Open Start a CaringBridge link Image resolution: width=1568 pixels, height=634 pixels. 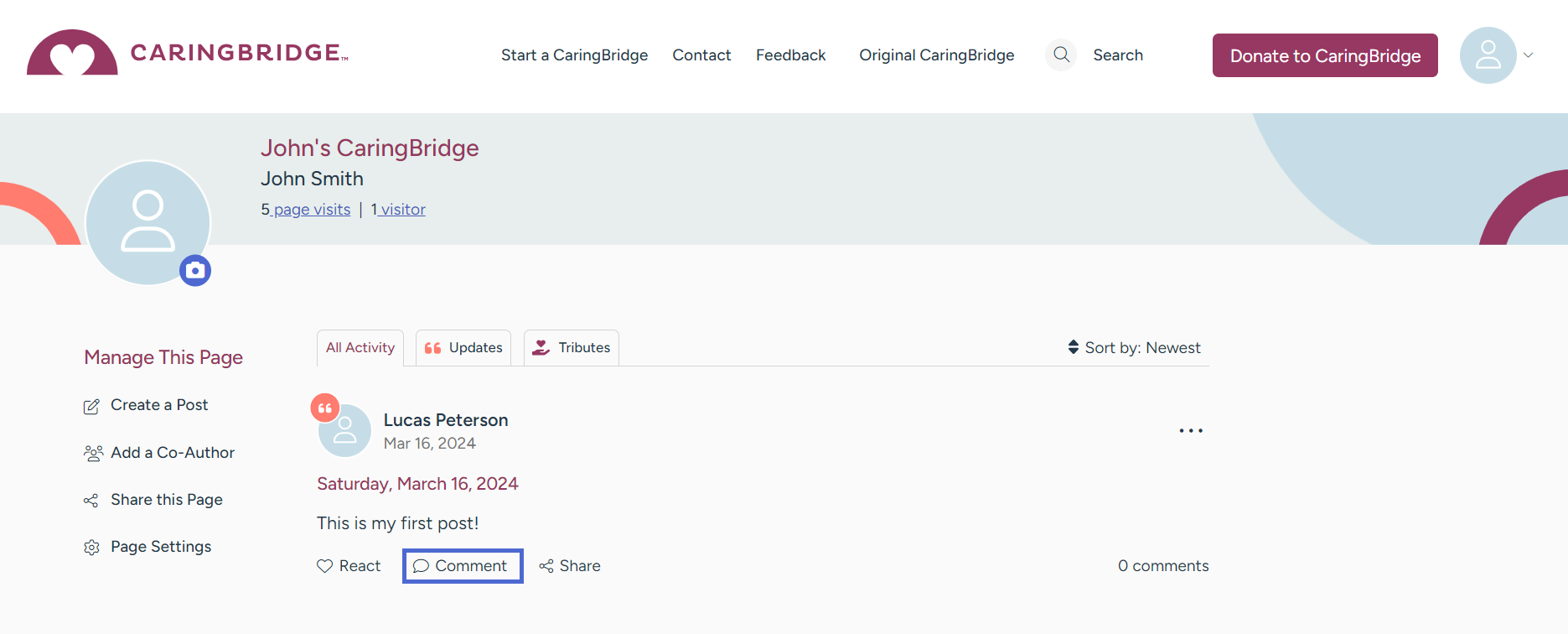tap(574, 55)
